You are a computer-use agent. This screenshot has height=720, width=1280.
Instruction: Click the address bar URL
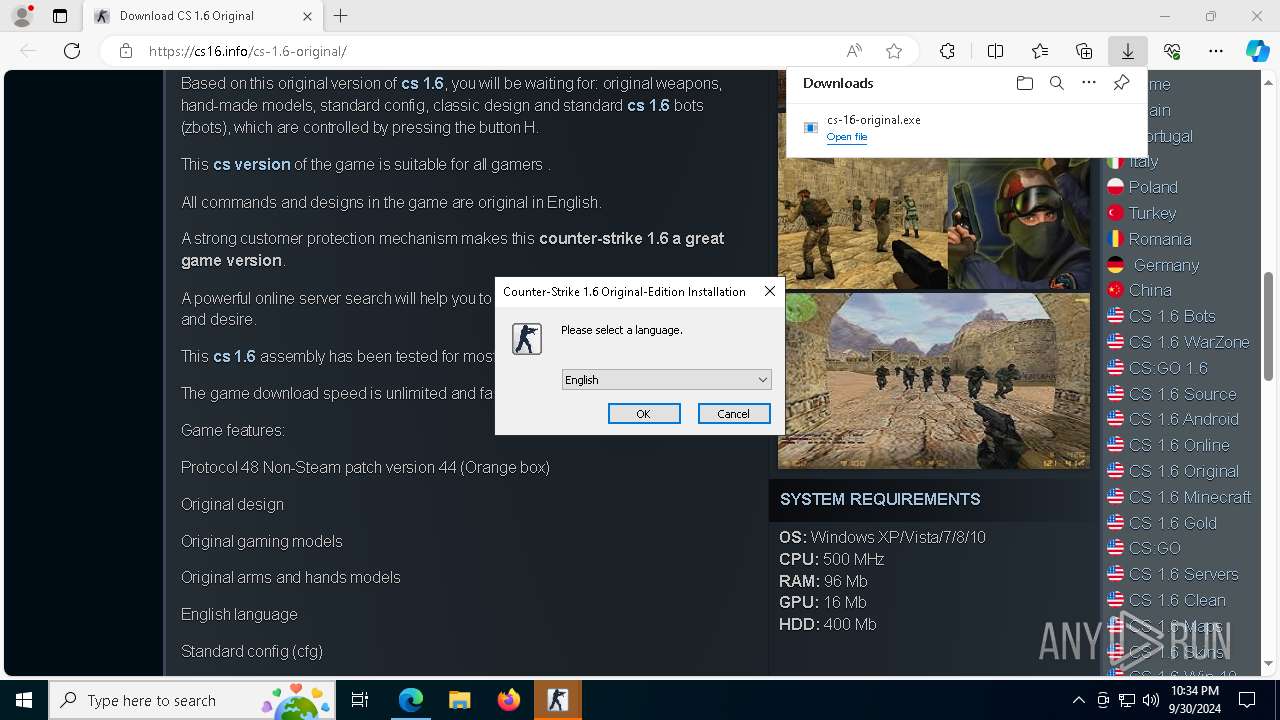247,51
